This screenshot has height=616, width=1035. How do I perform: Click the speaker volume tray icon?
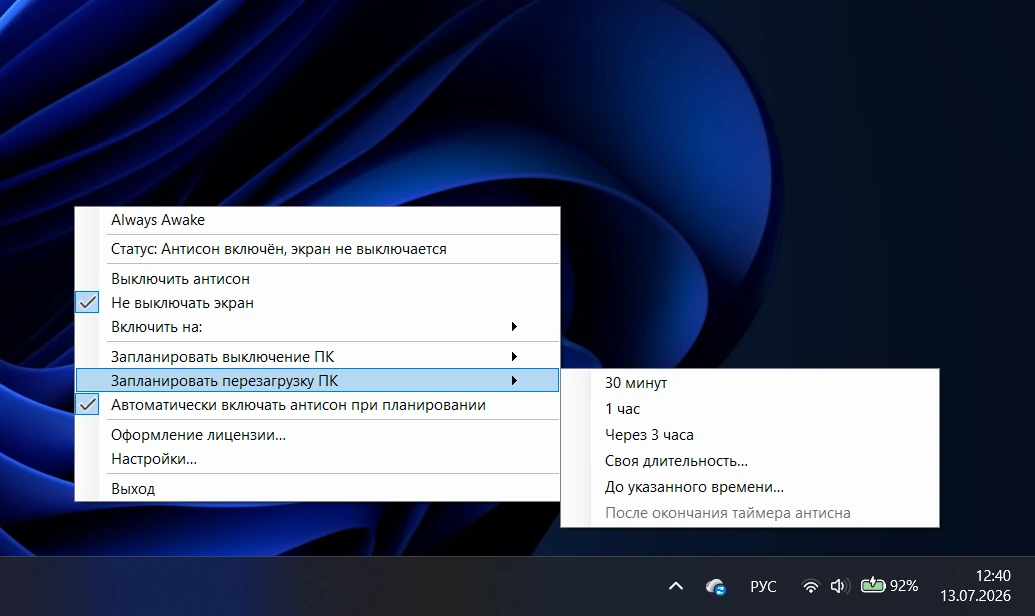tap(838, 586)
